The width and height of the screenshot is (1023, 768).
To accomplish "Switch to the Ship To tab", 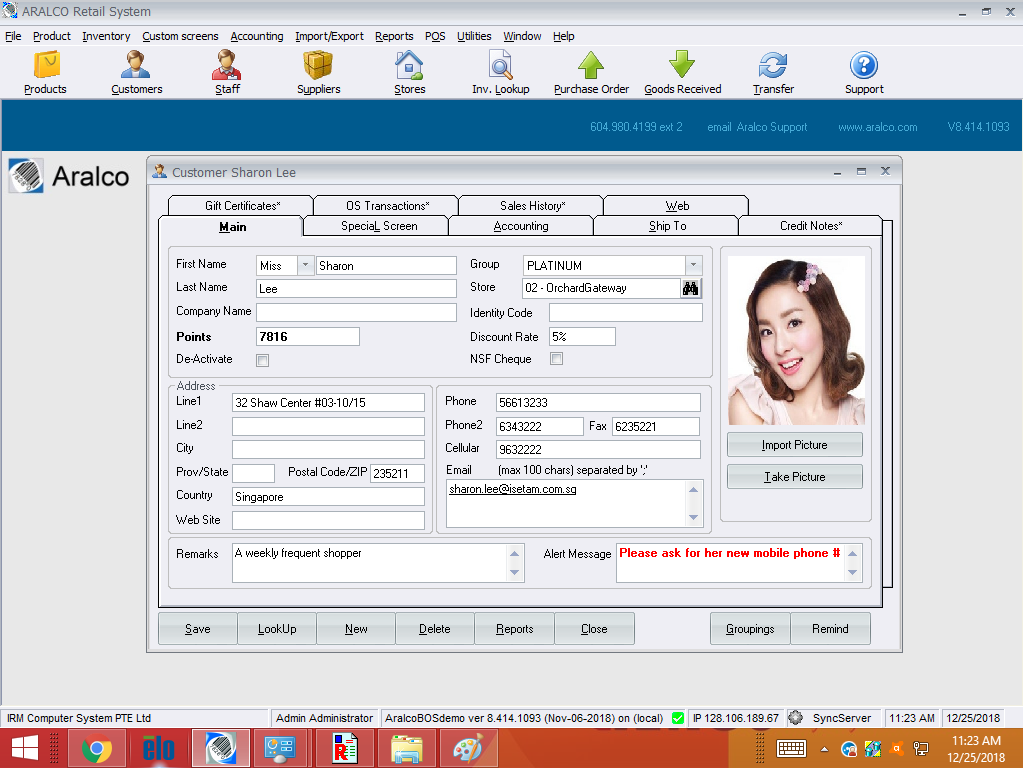I will pos(667,226).
